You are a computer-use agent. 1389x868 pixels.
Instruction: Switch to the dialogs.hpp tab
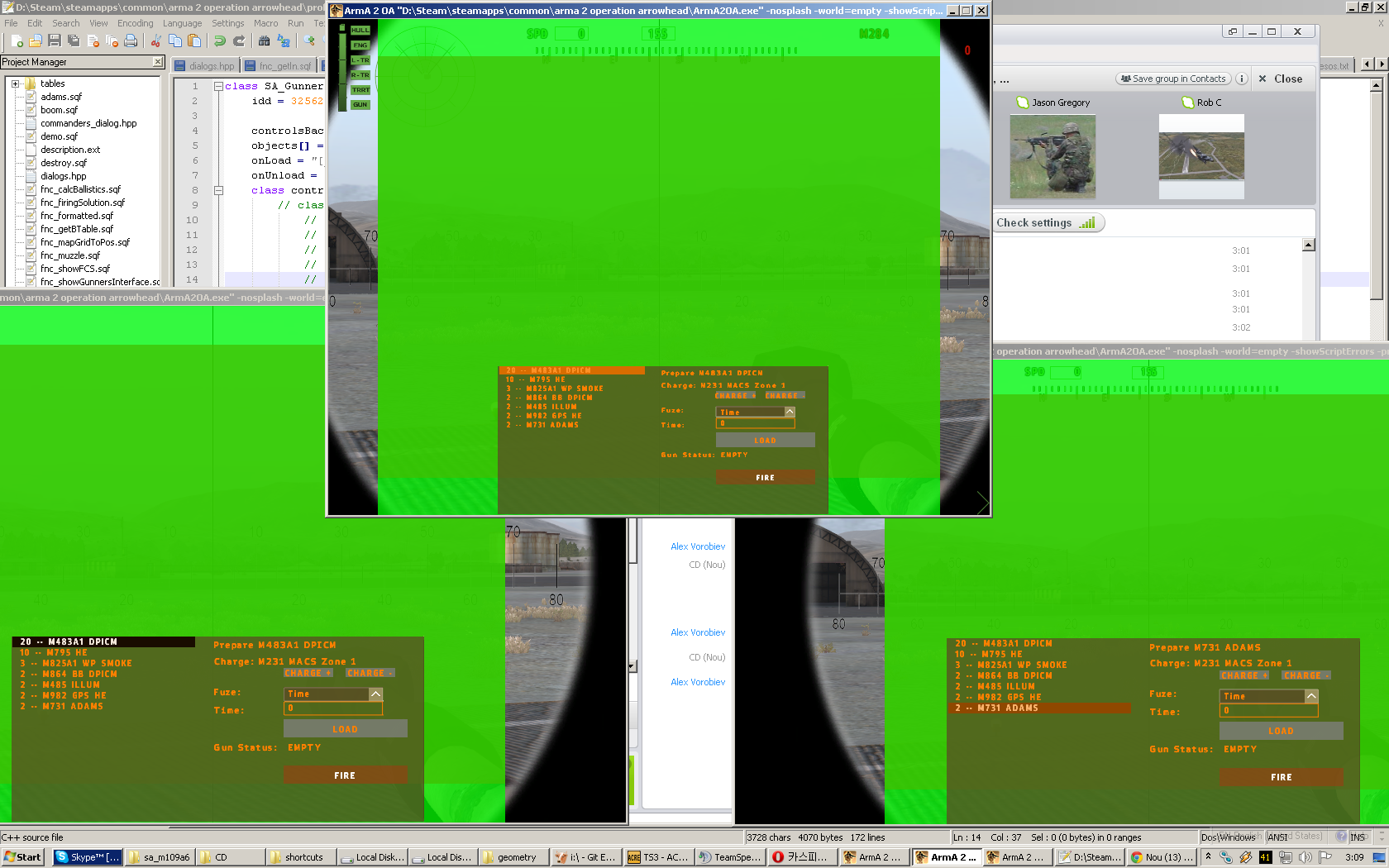[x=205, y=65]
